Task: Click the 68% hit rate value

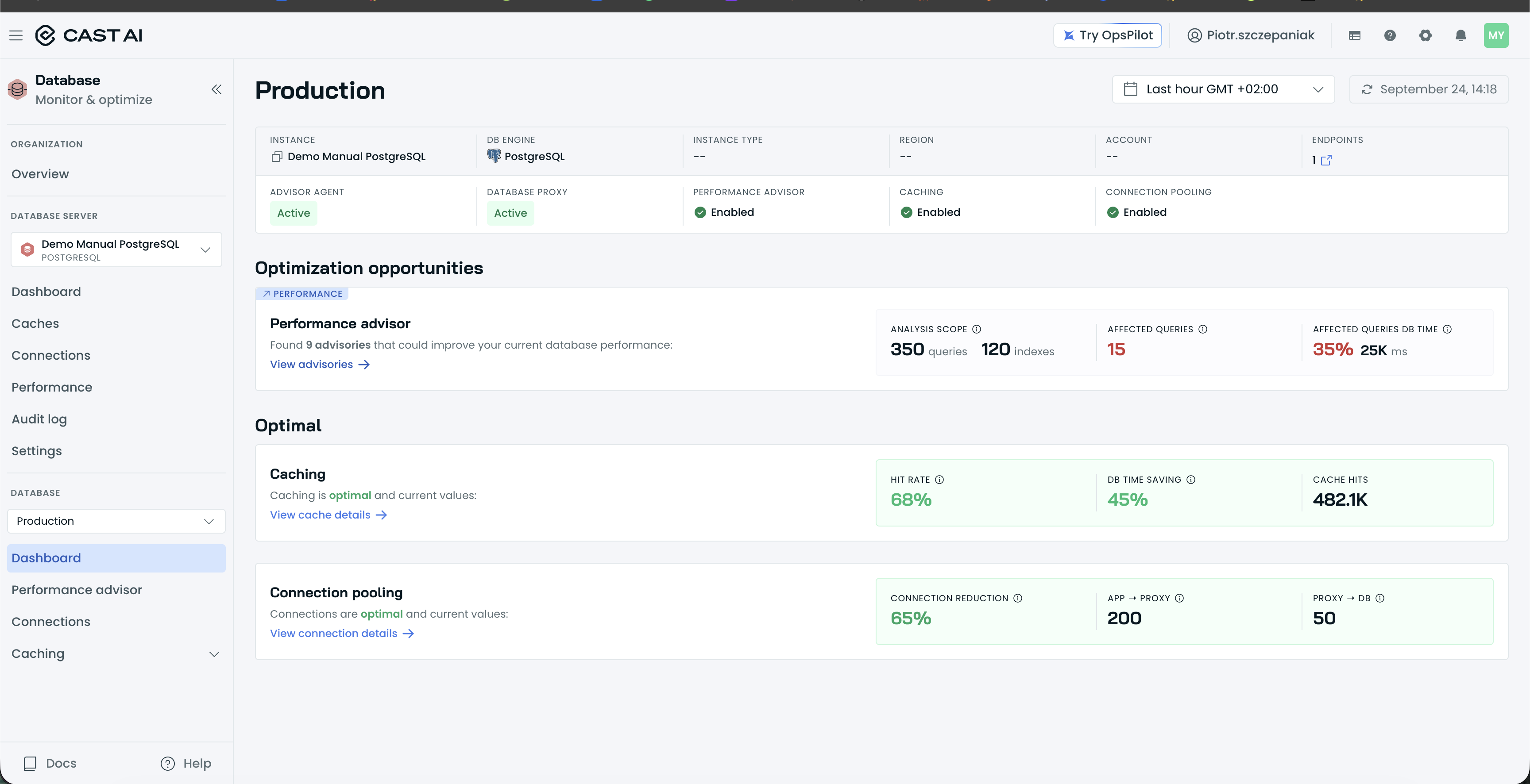Action: coord(911,500)
